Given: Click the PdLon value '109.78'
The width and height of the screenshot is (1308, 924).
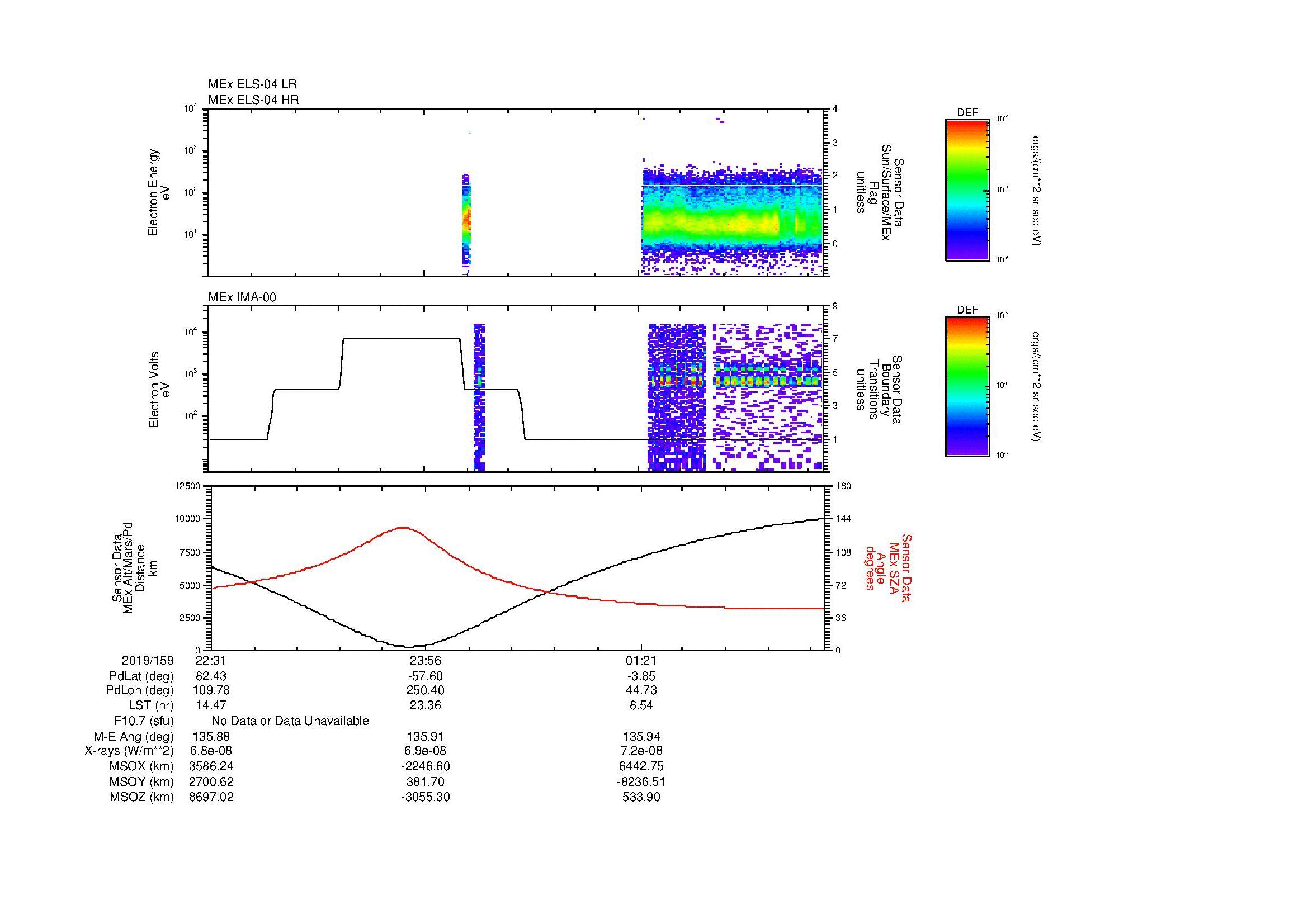Looking at the screenshot, I should 211,690.
